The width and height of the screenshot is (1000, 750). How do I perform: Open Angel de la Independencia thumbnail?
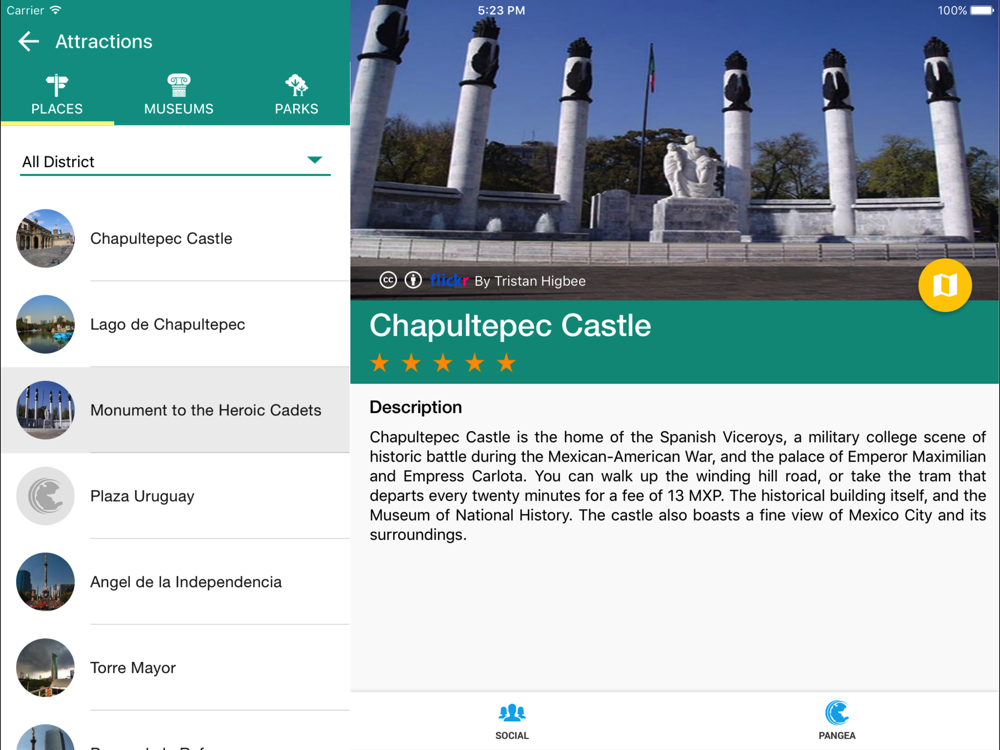[x=45, y=582]
